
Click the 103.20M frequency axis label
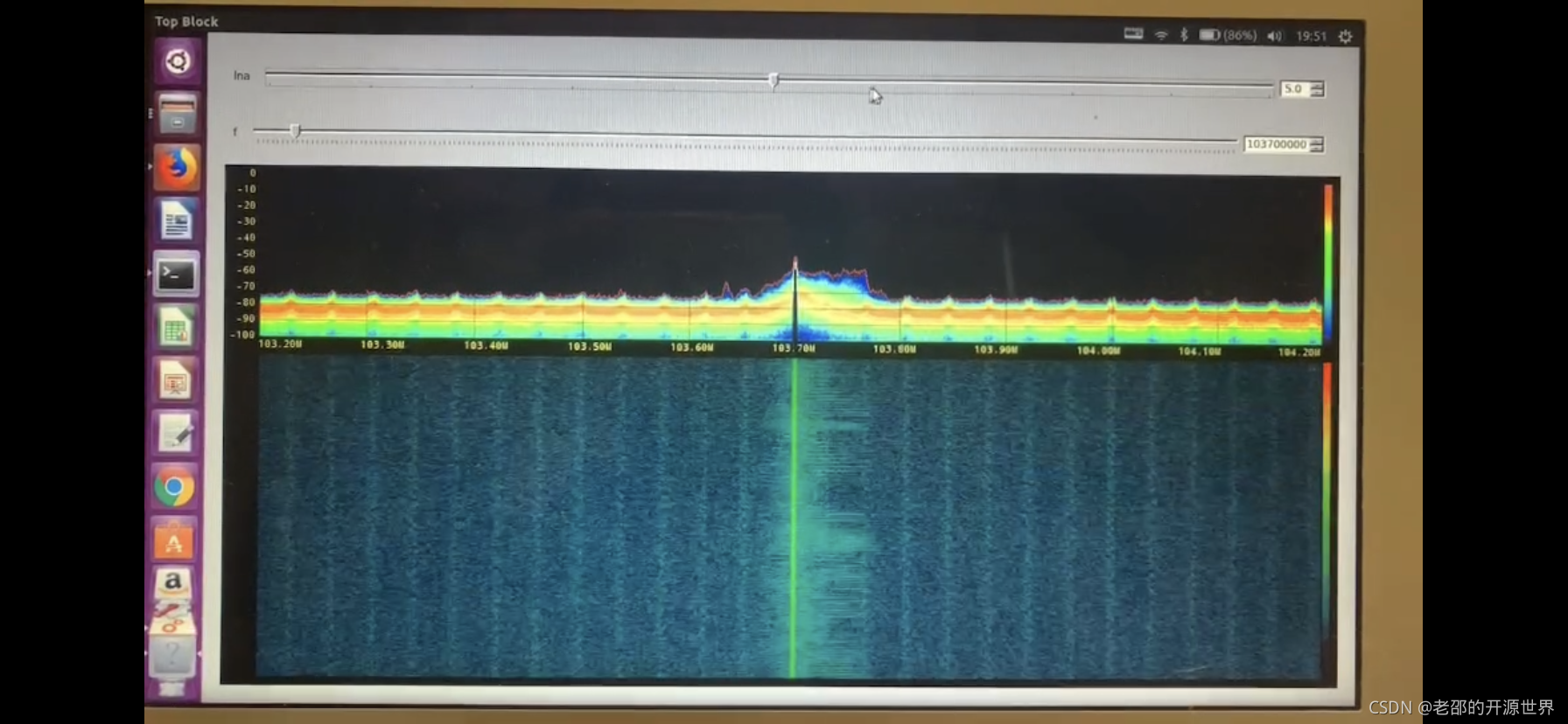click(280, 344)
